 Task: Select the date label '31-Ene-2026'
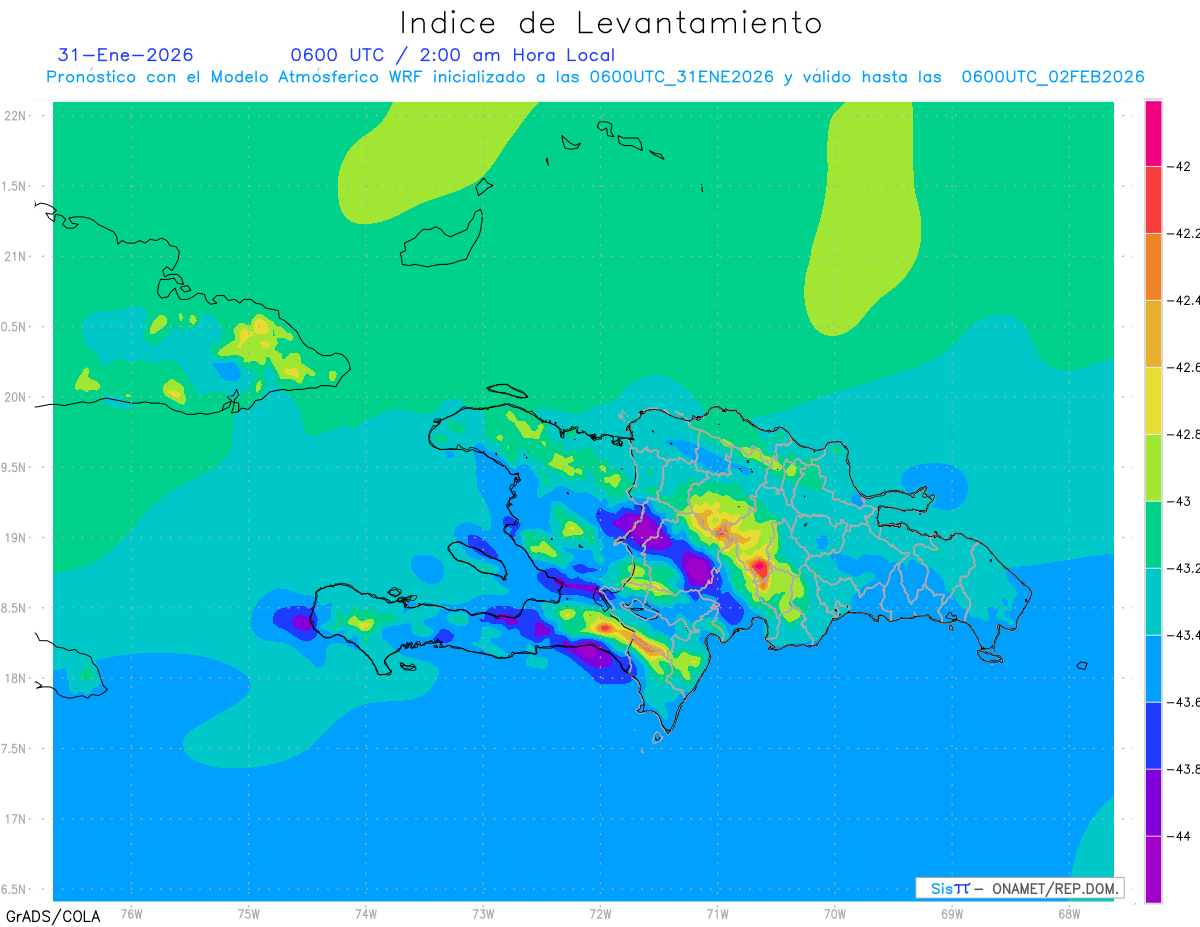[126, 55]
